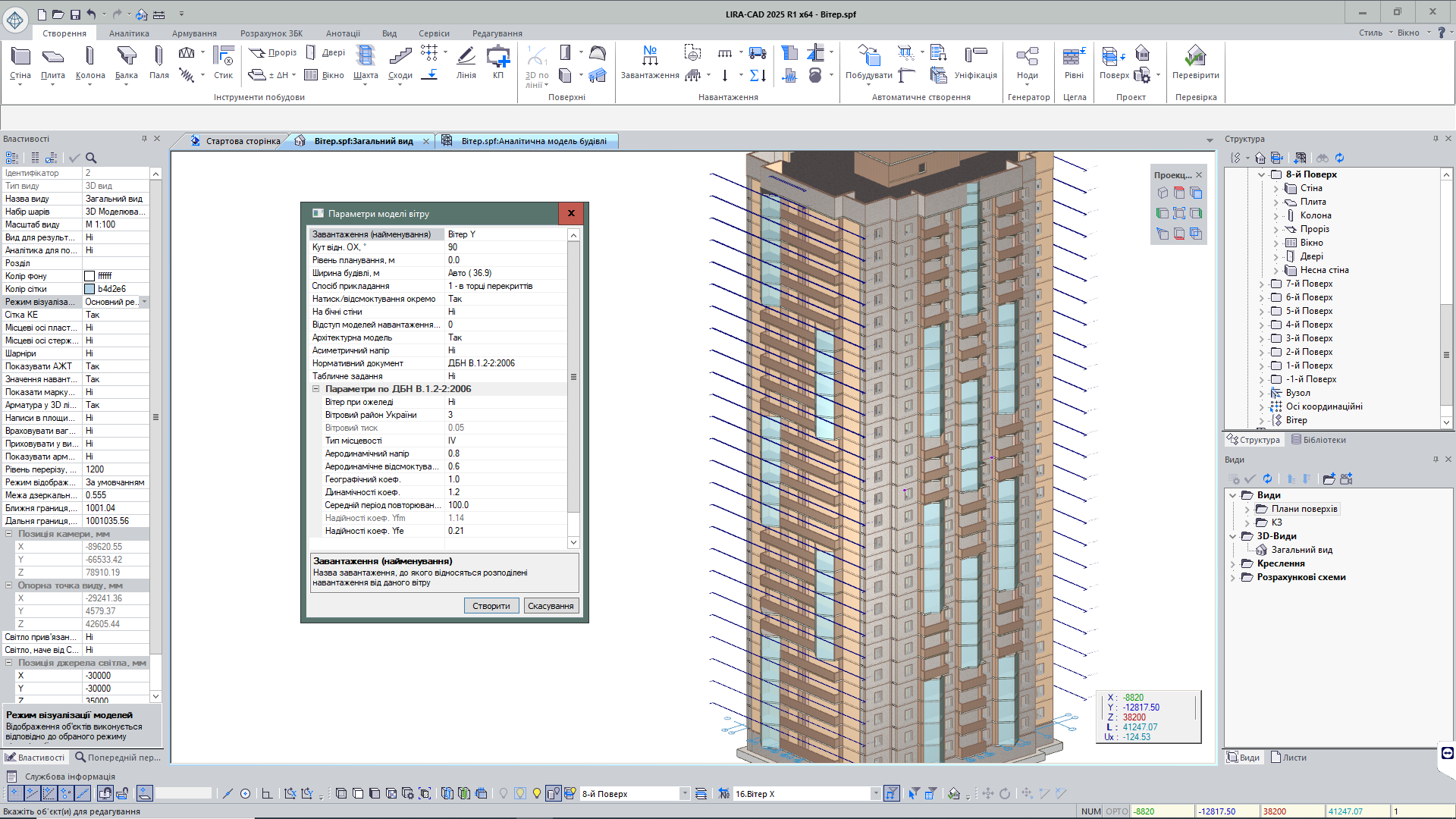
Task: Open the Аналітична модель будівлі tab
Action: (533, 141)
